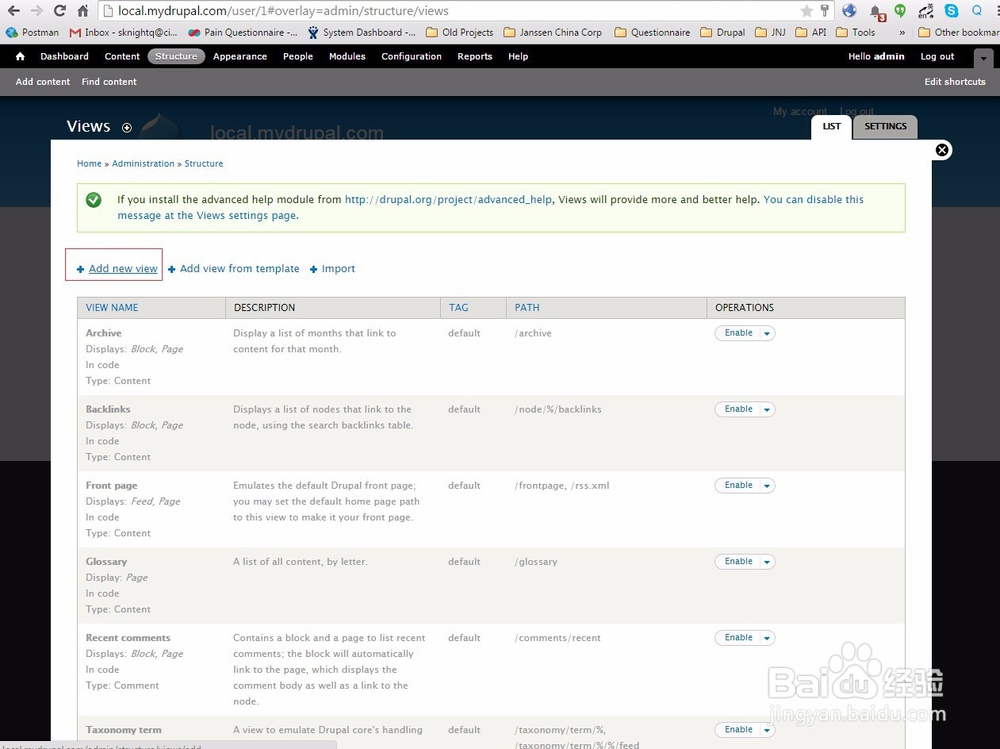
Task: Expand the Archive row operations dropdown arrow
Action: click(x=767, y=333)
